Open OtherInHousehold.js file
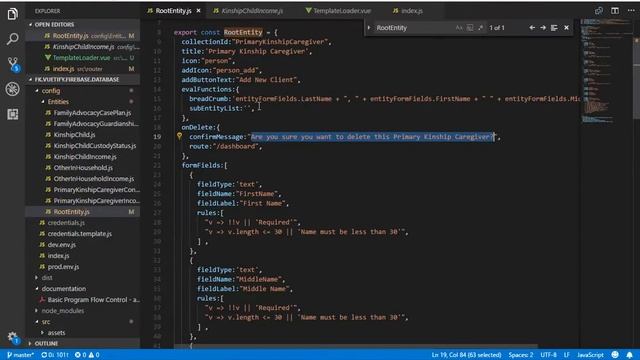Viewport: 640px width, 360px height. pyautogui.click(x=83, y=168)
